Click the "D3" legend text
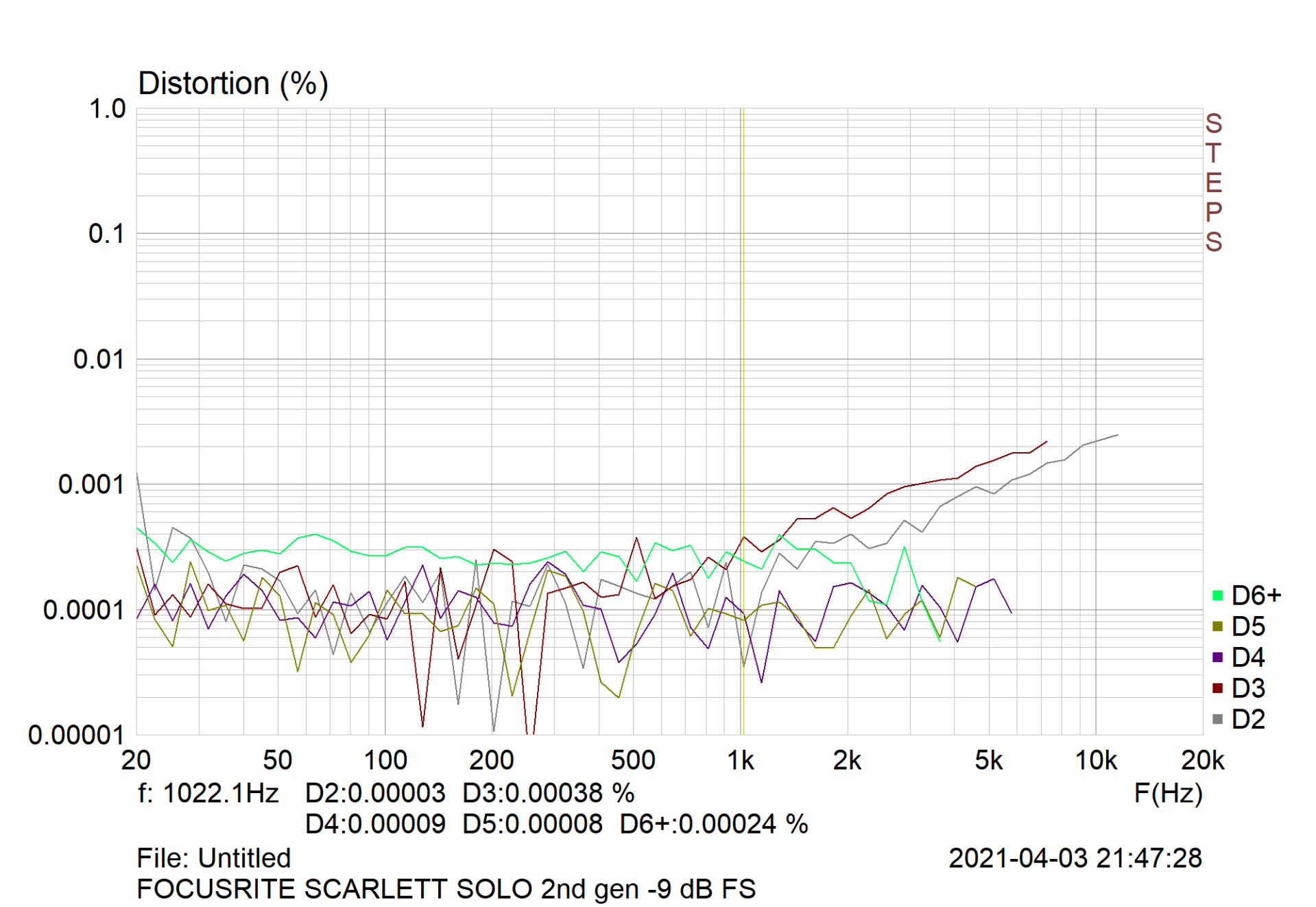The width and height of the screenshot is (1316, 907). tap(1248, 688)
